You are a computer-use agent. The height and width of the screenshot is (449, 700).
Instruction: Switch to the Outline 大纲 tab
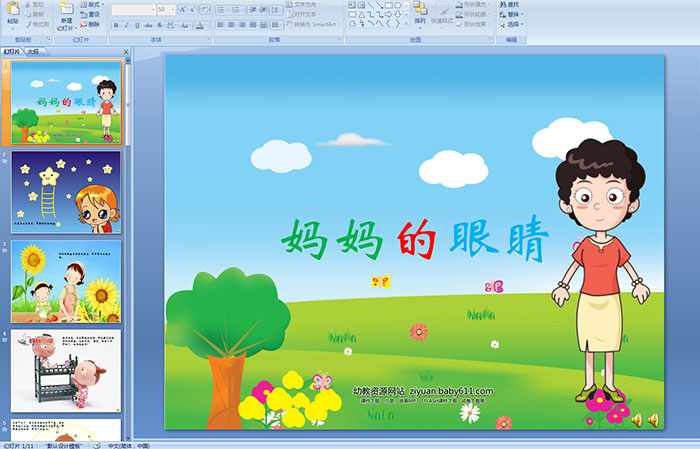pyautogui.click(x=33, y=52)
